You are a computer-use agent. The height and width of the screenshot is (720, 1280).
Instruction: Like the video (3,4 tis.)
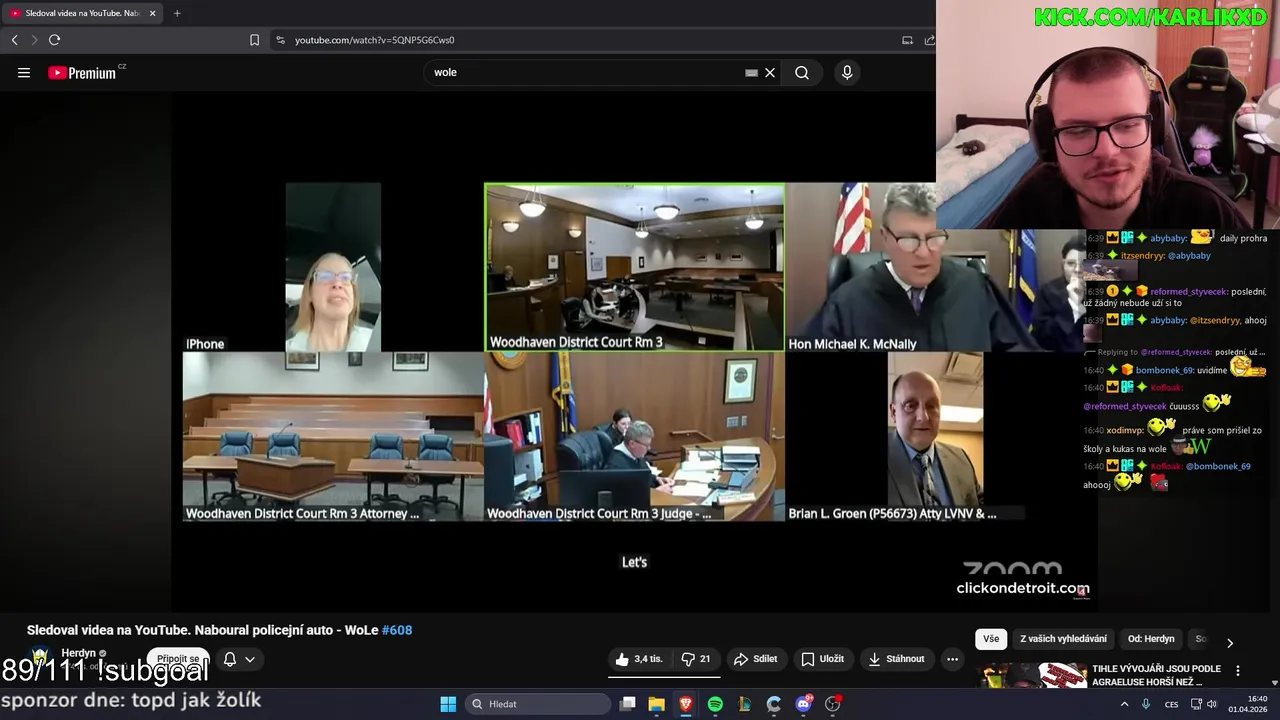tap(639, 659)
